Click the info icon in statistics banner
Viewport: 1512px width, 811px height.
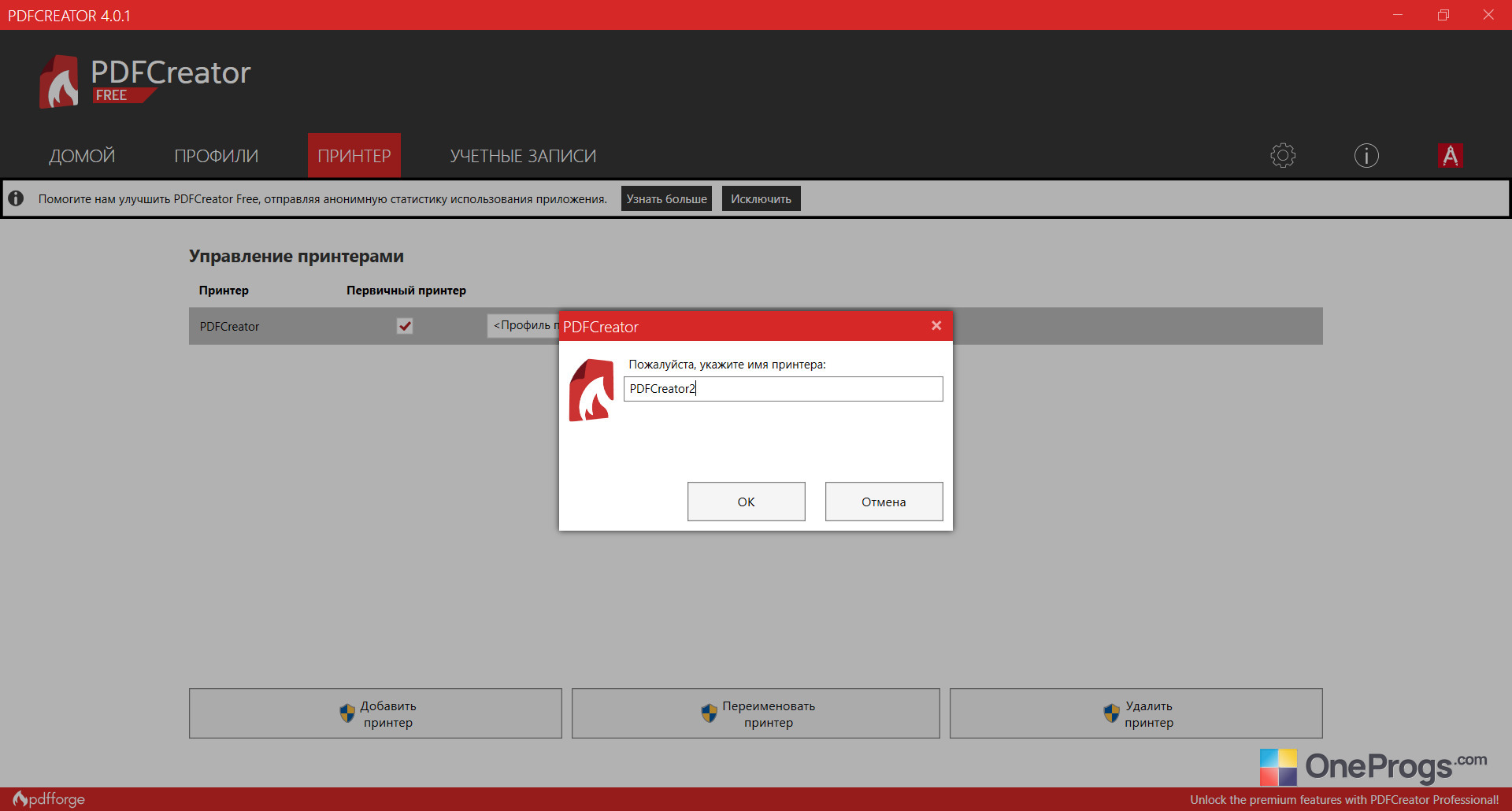(x=16, y=198)
